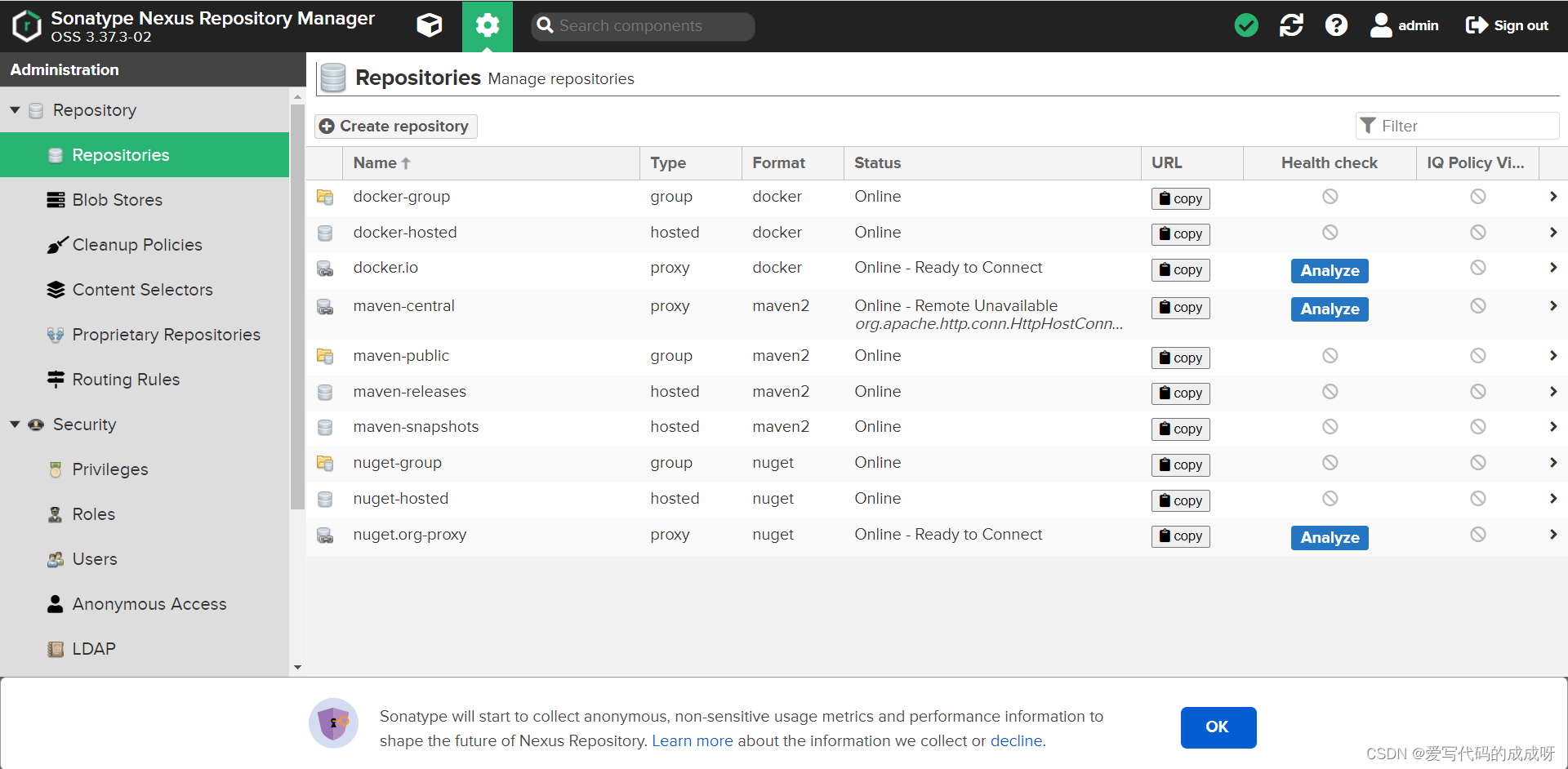Copy URL of nuget-group repository
1568x769 pixels.
click(1180, 465)
